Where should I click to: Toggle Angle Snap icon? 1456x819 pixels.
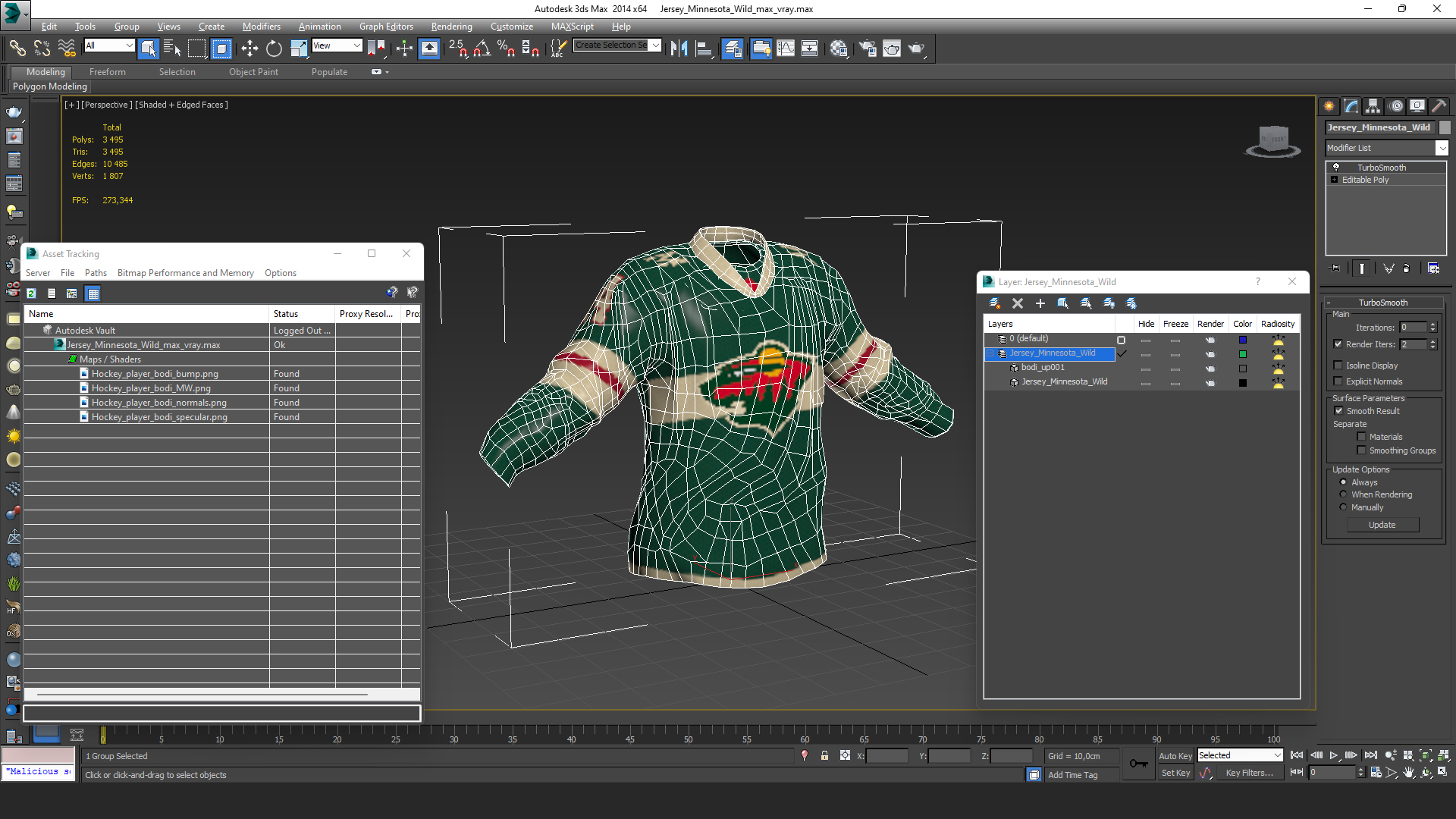pos(482,49)
